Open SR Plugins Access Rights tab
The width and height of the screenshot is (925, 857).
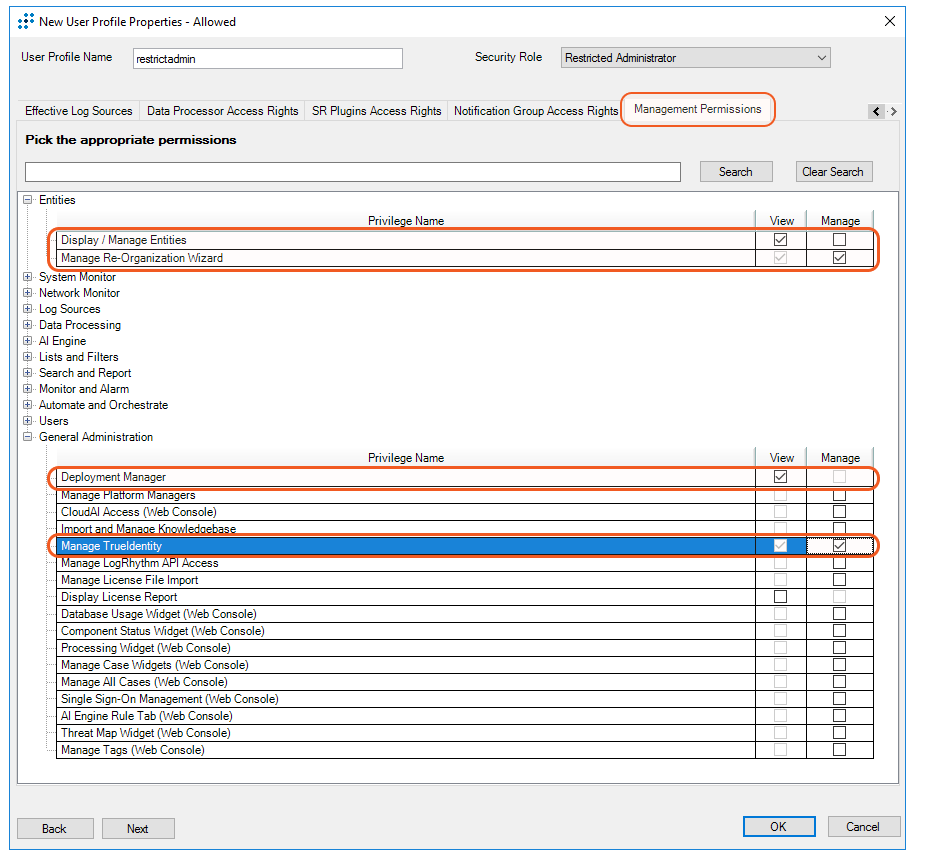376,111
